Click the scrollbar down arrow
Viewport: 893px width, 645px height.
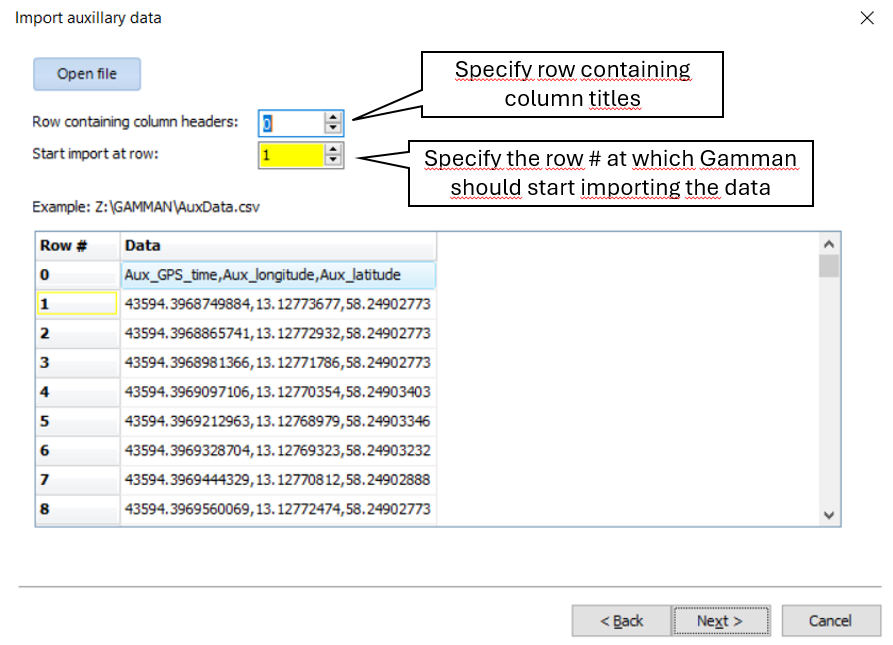pos(828,516)
